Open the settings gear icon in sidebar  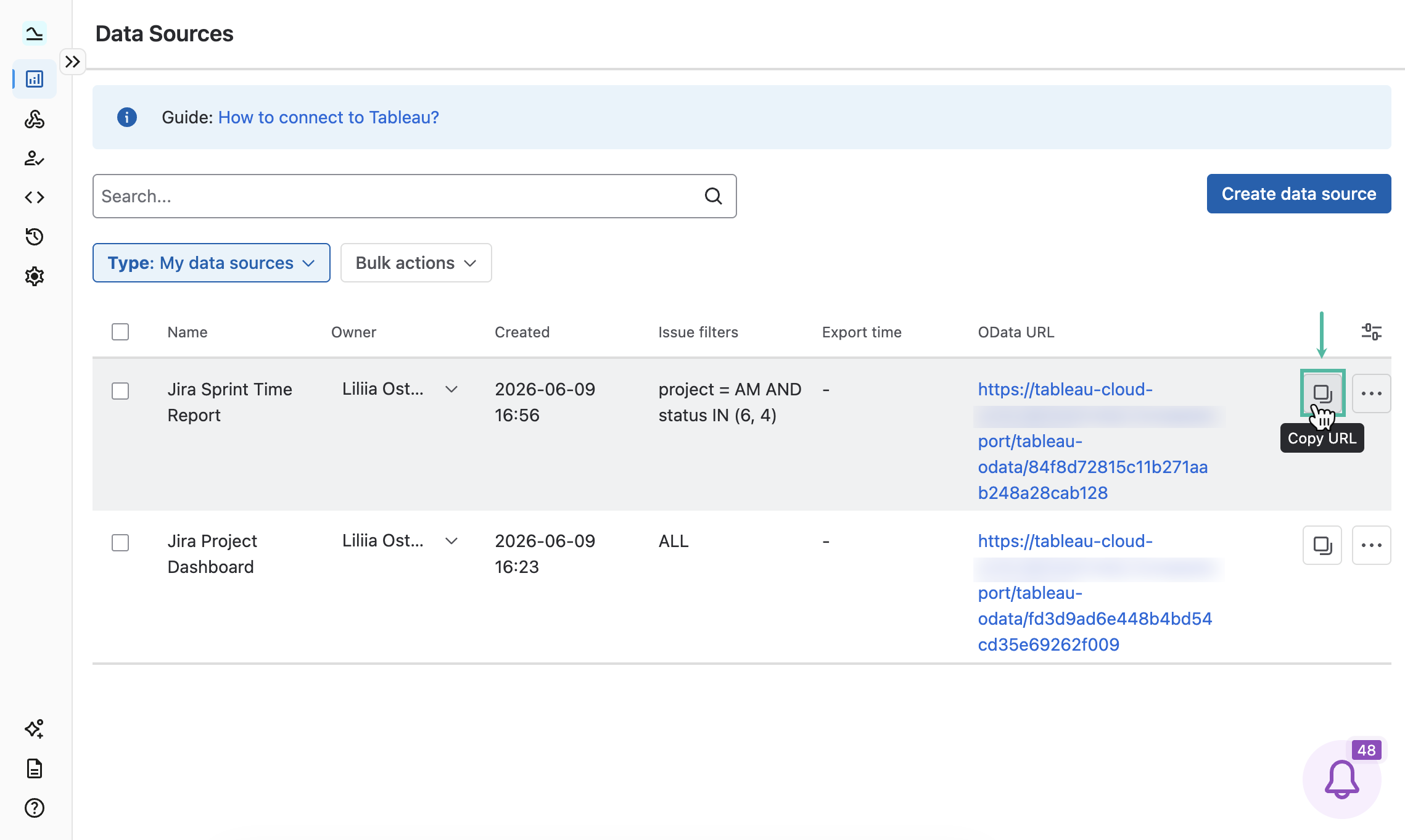coord(35,276)
